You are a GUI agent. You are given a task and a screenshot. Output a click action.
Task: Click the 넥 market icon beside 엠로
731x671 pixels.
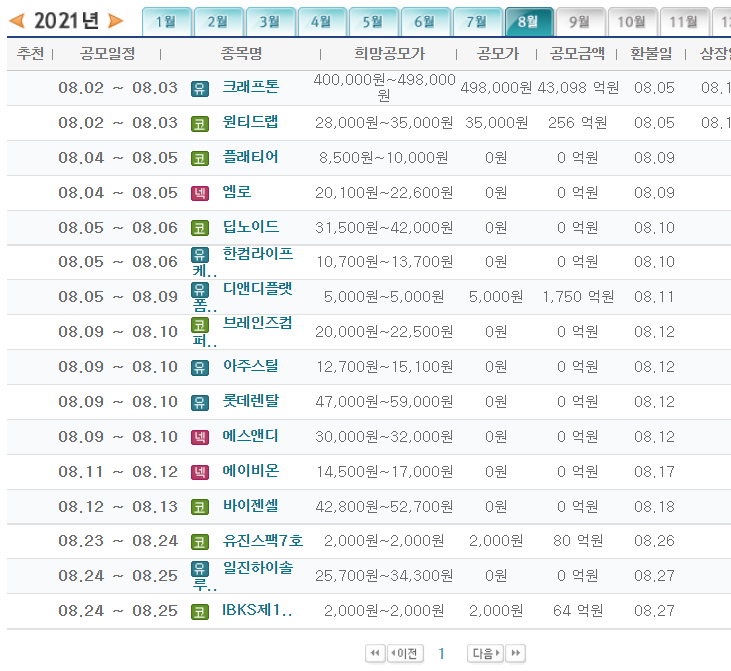coord(200,194)
